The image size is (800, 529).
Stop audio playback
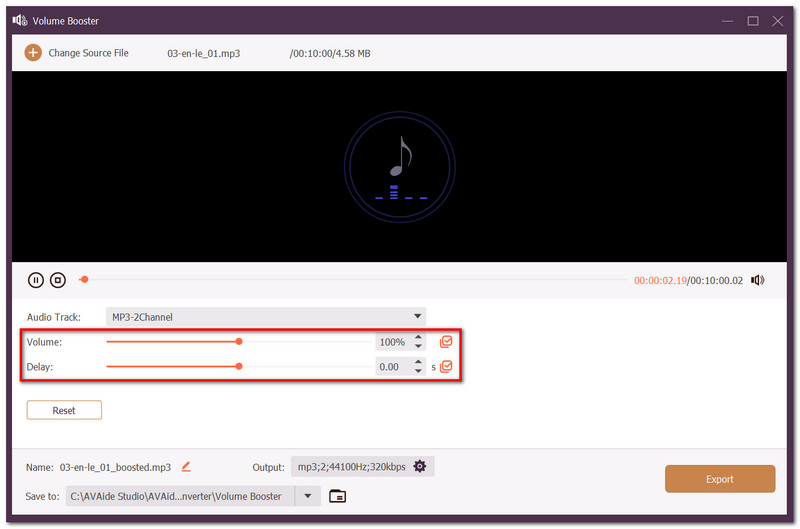[58, 280]
